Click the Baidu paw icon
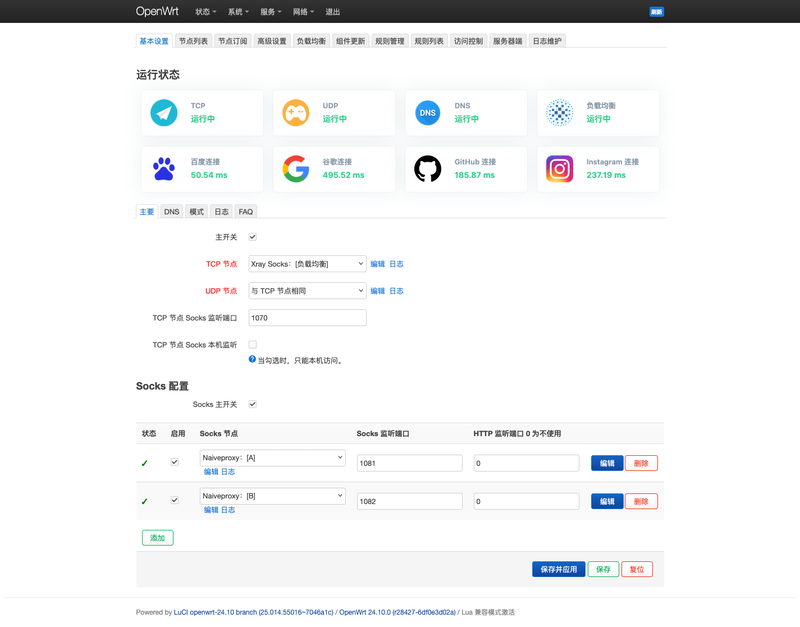Screen dimensions: 800x627 pos(164,169)
